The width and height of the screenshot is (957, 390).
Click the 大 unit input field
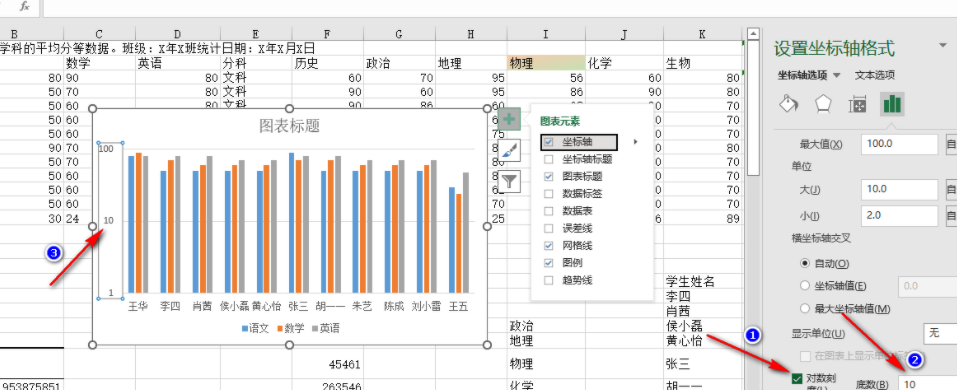click(x=900, y=189)
